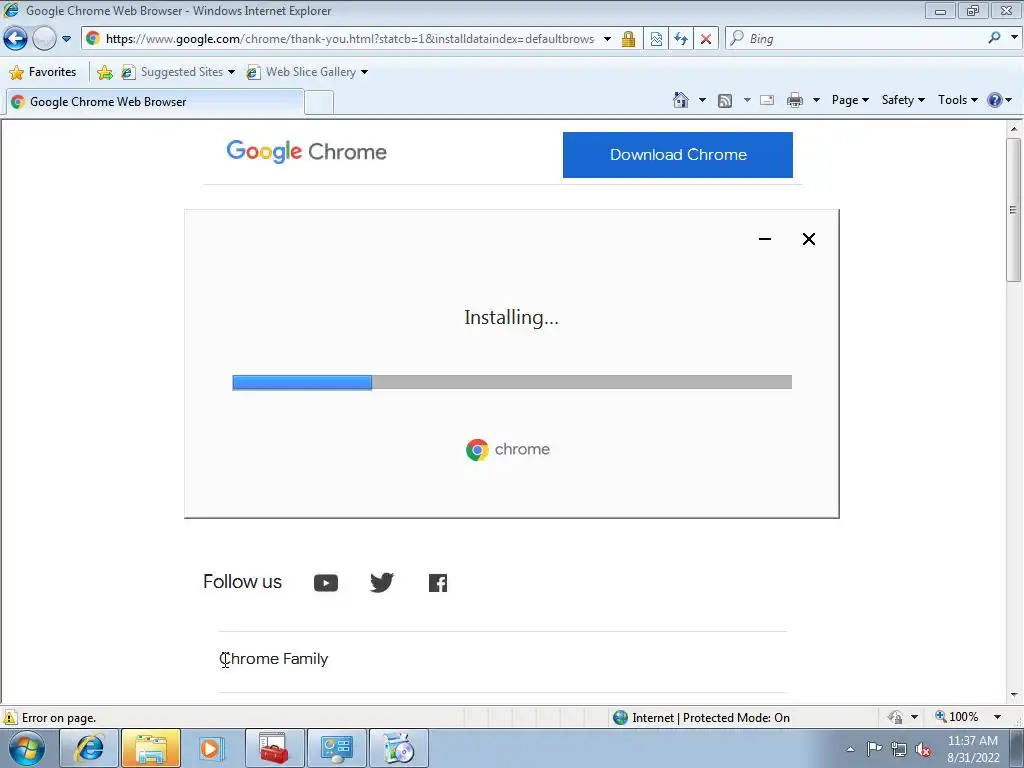Open the YouTube follow icon
The image size is (1024, 768).
coord(326,583)
